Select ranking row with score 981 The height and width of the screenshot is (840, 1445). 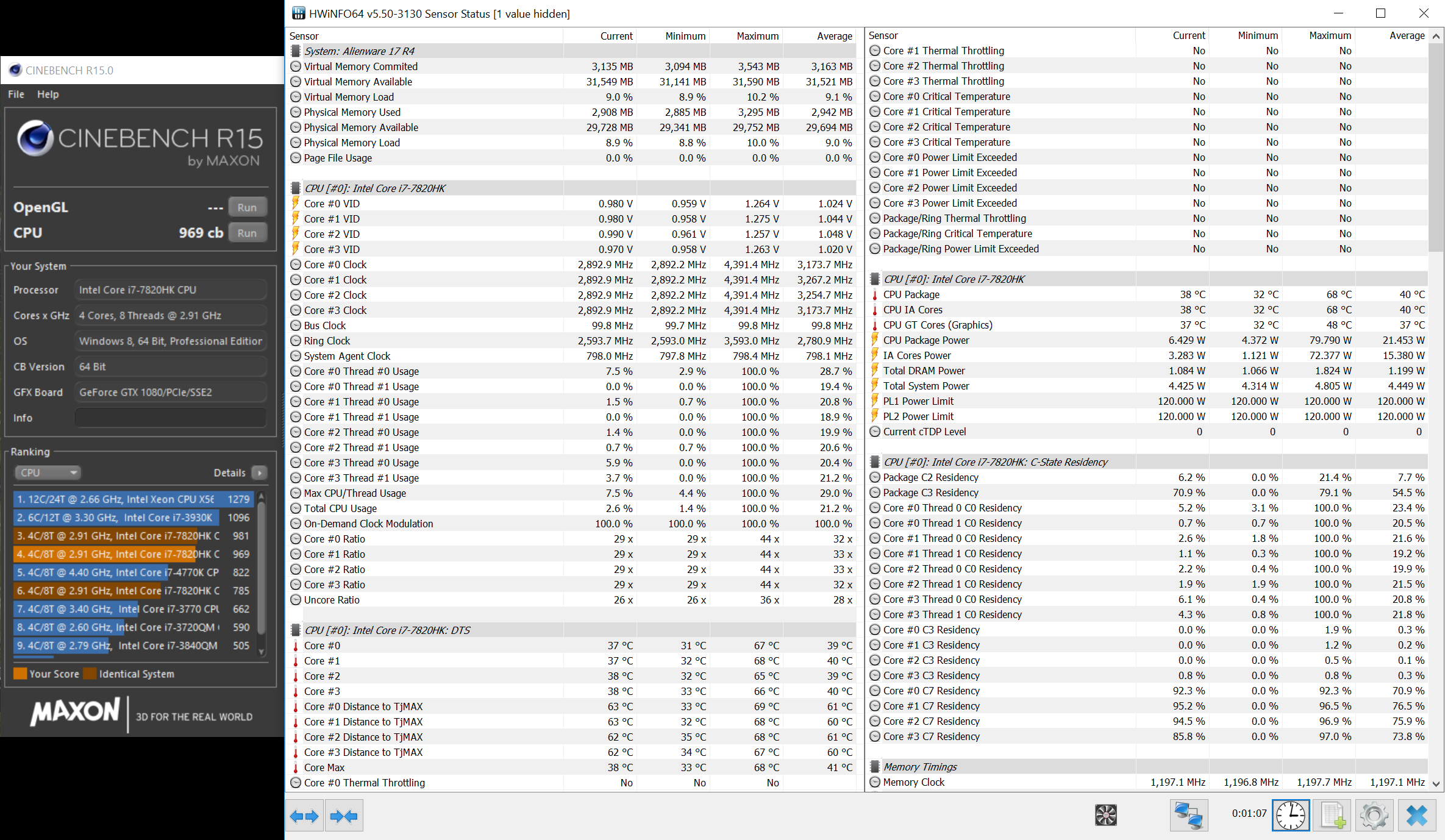132,536
